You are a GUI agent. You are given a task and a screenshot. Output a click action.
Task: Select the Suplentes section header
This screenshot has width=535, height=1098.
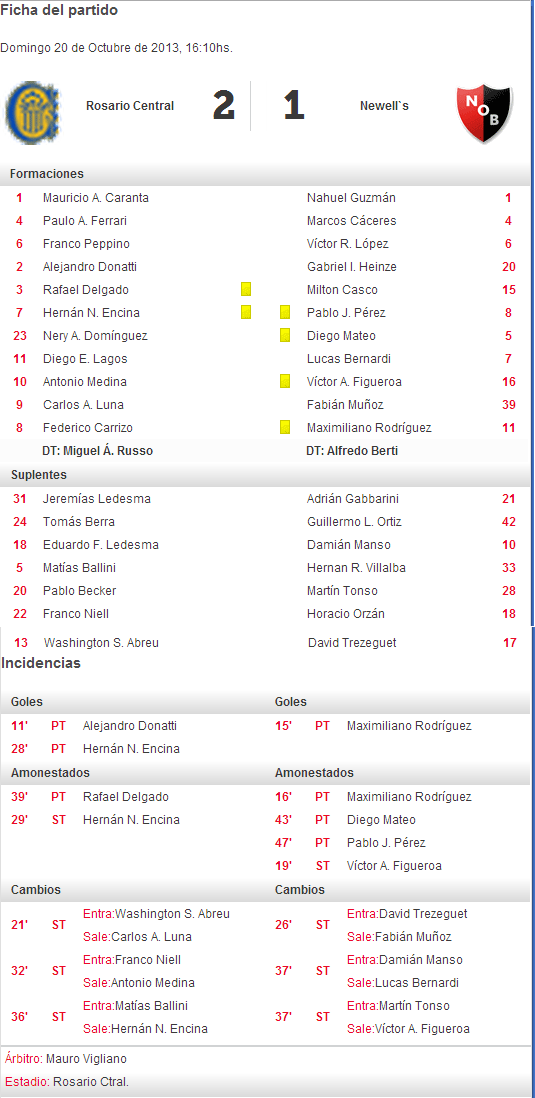pos(265,475)
